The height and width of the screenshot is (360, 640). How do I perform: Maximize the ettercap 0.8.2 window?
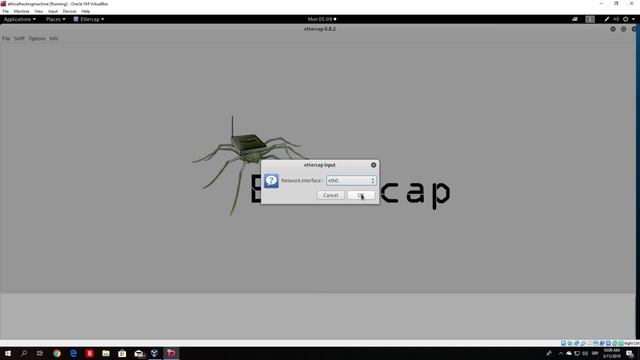pos(623,29)
